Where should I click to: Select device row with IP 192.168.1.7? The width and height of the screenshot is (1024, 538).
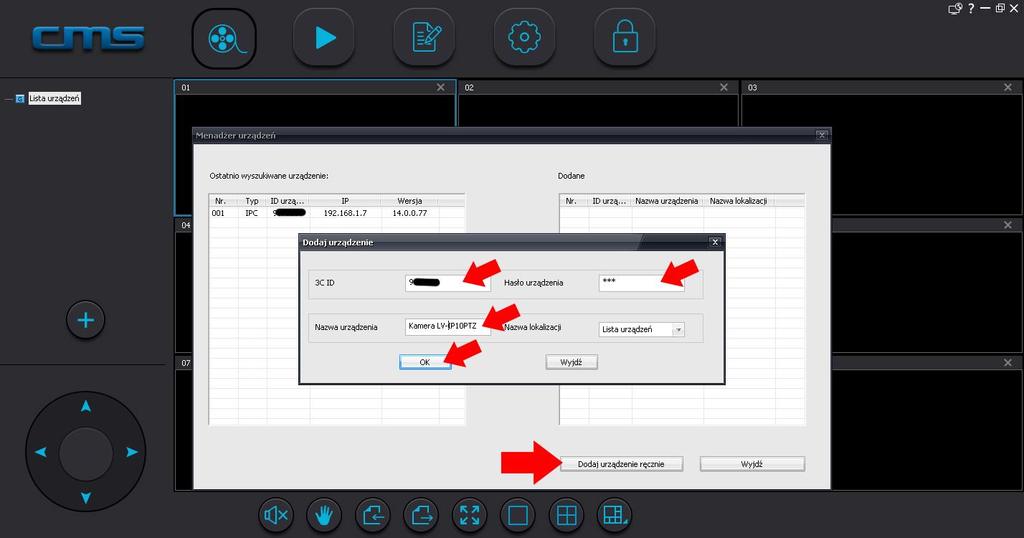click(x=337, y=214)
